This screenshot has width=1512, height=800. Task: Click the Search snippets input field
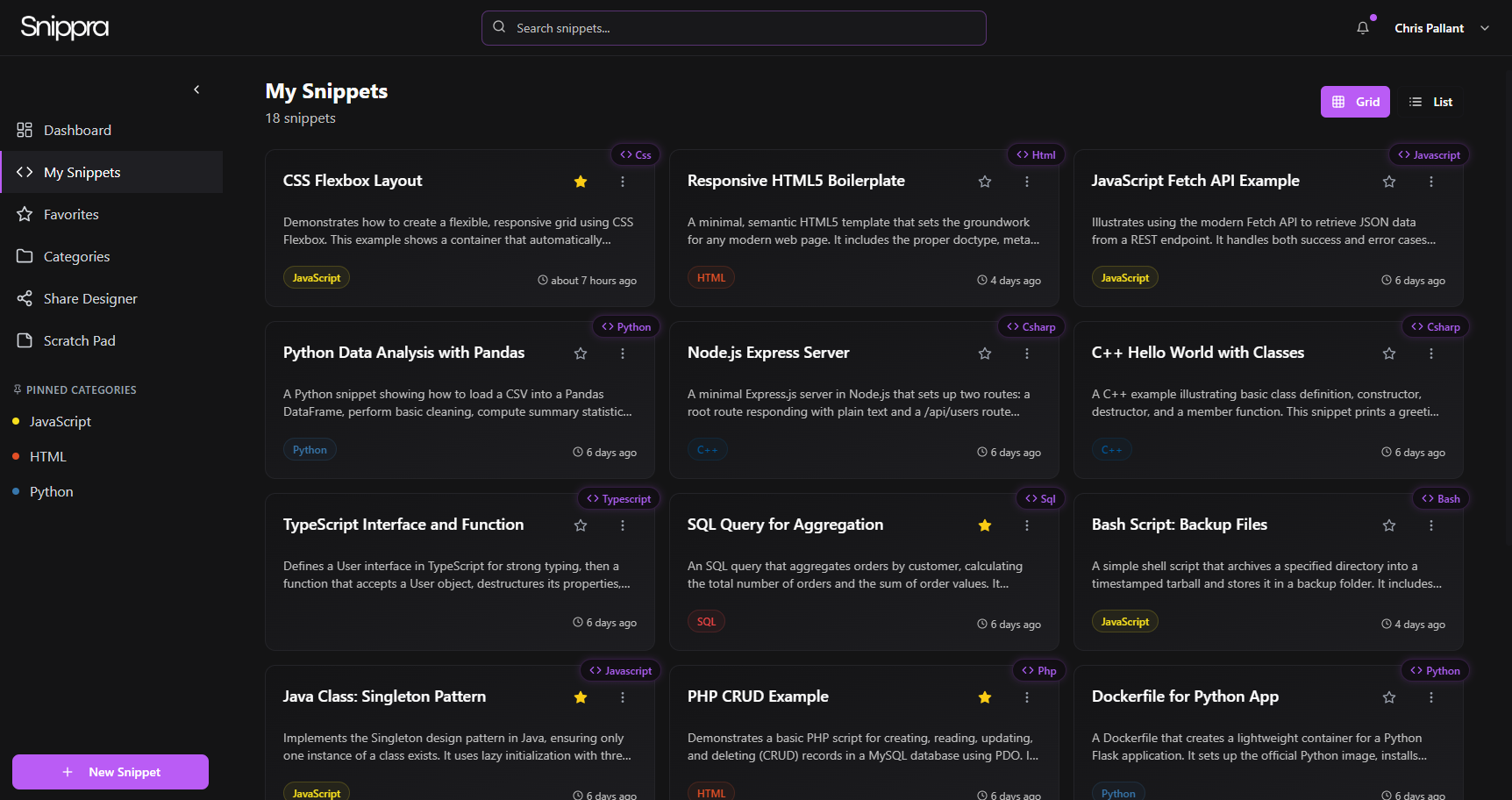pyautogui.click(x=733, y=28)
